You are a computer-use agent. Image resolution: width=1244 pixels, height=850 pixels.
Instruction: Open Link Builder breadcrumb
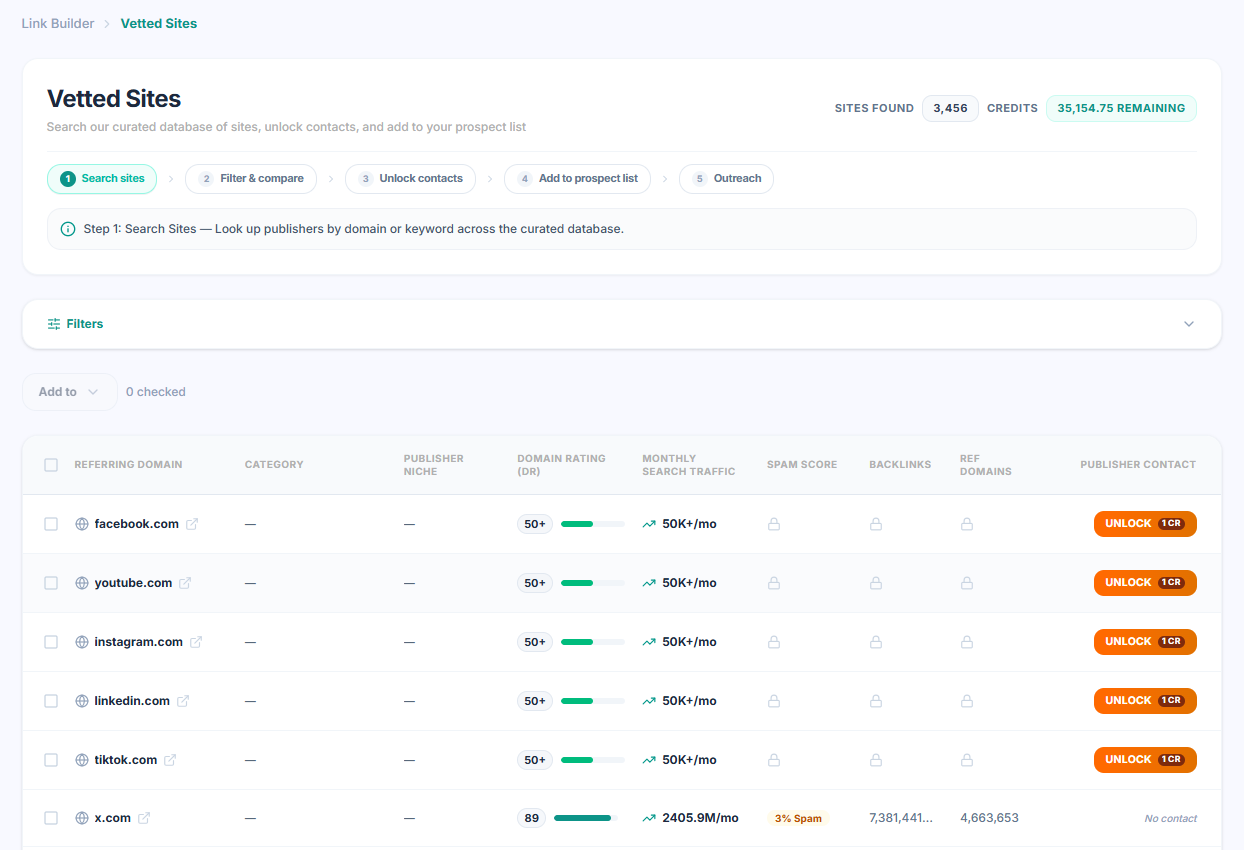58,23
